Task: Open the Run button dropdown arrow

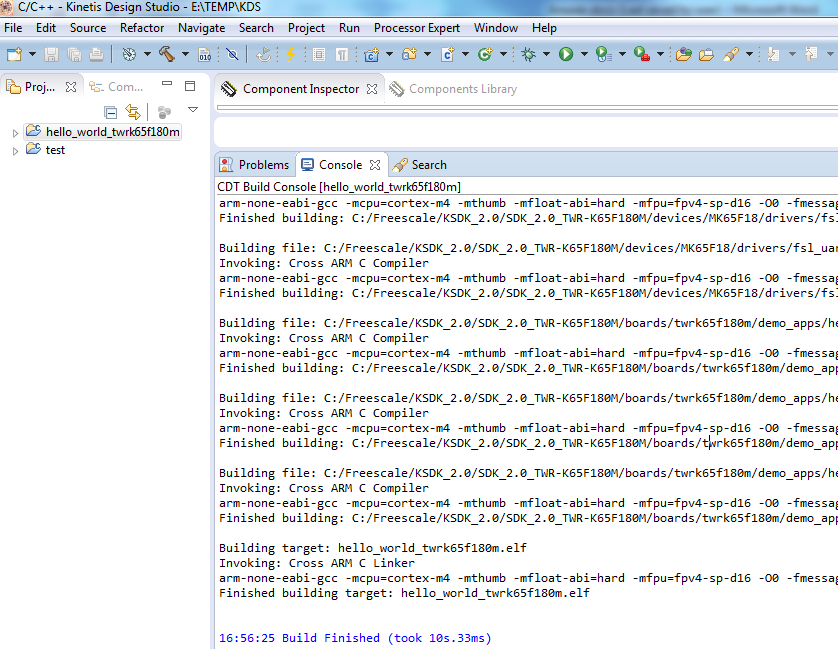Action: tap(582, 54)
